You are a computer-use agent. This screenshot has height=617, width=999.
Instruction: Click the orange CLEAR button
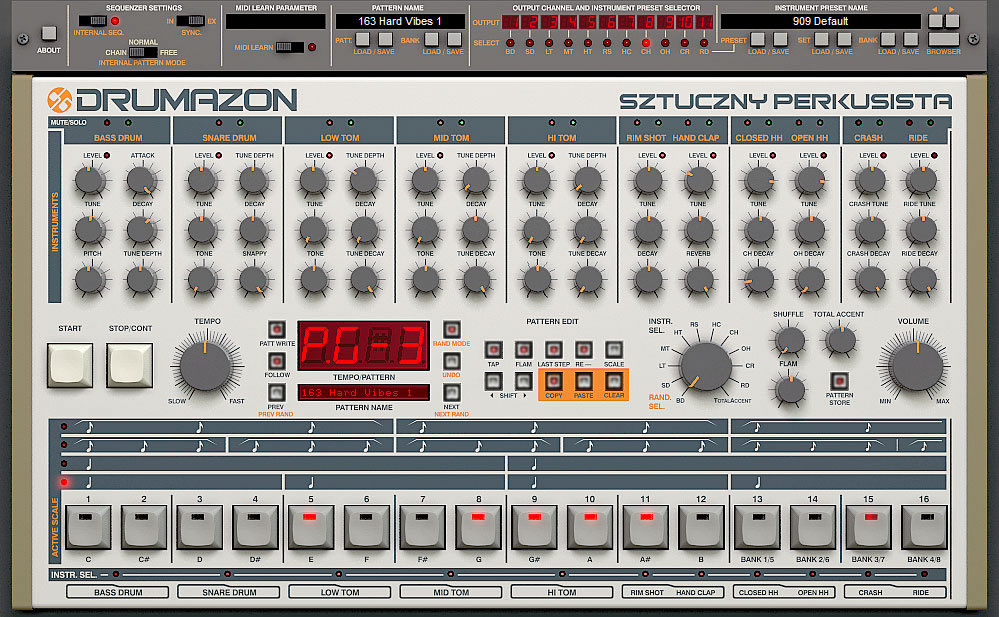coord(614,381)
